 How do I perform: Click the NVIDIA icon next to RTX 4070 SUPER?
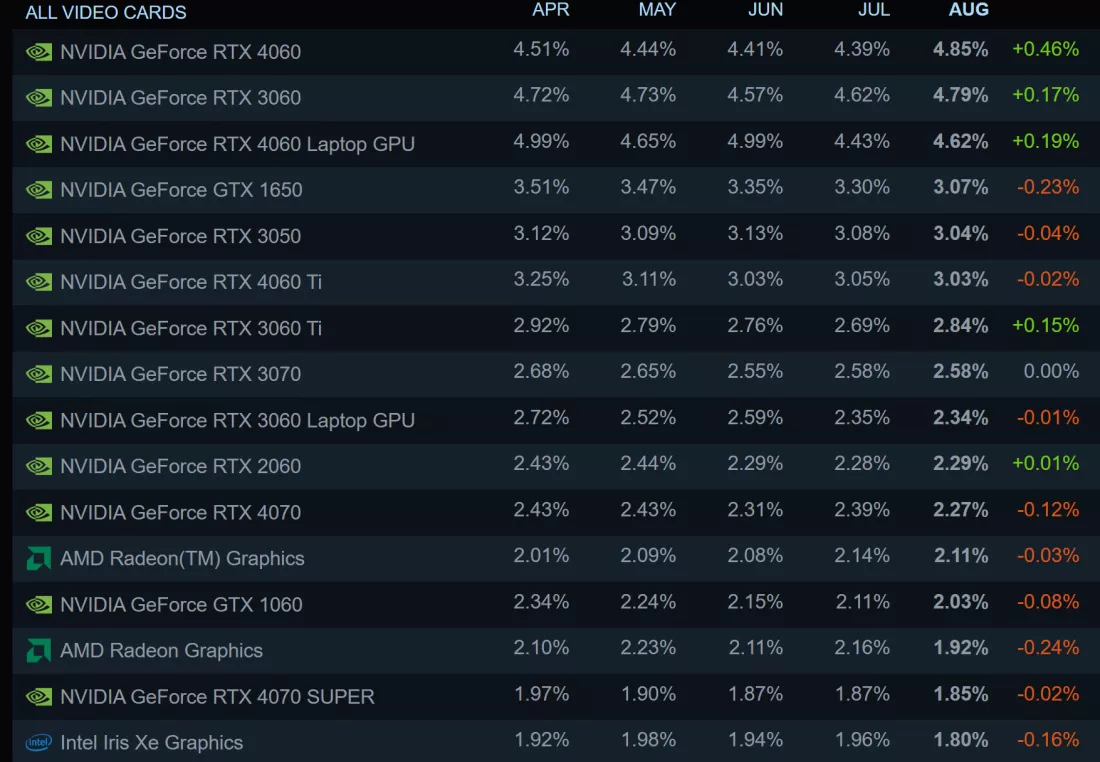[39, 697]
